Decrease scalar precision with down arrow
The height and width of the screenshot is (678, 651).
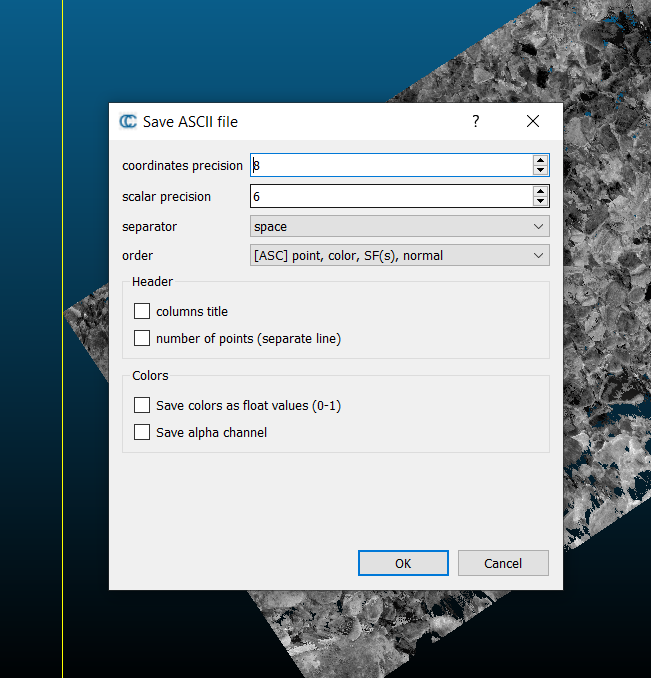[x=540, y=201]
